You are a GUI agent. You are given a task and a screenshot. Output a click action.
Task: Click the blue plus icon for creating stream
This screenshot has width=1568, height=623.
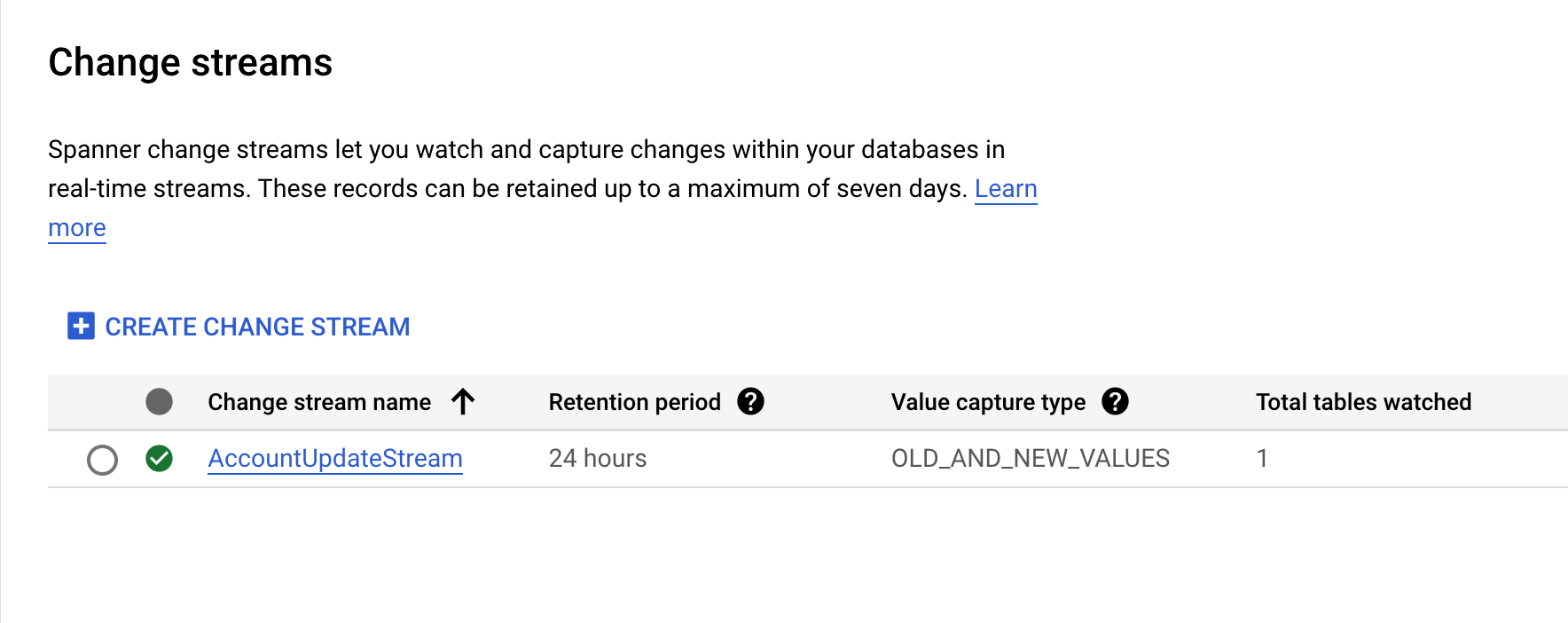click(81, 327)
